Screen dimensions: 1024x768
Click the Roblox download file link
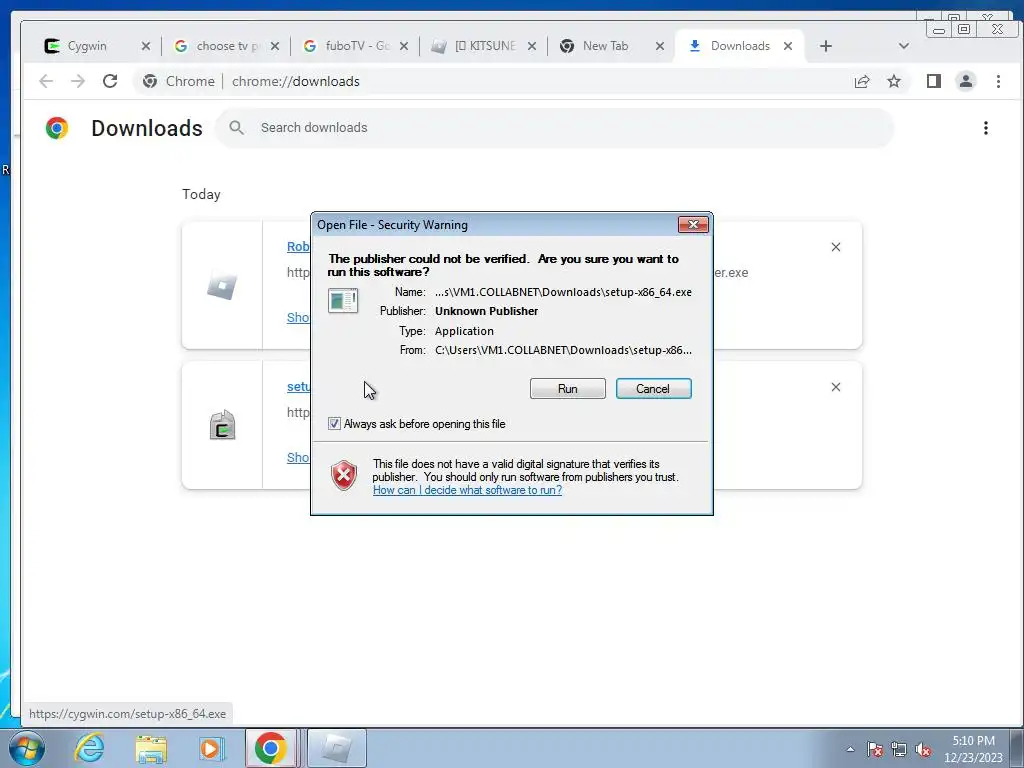pyautogui.click(x=298, y=246)
